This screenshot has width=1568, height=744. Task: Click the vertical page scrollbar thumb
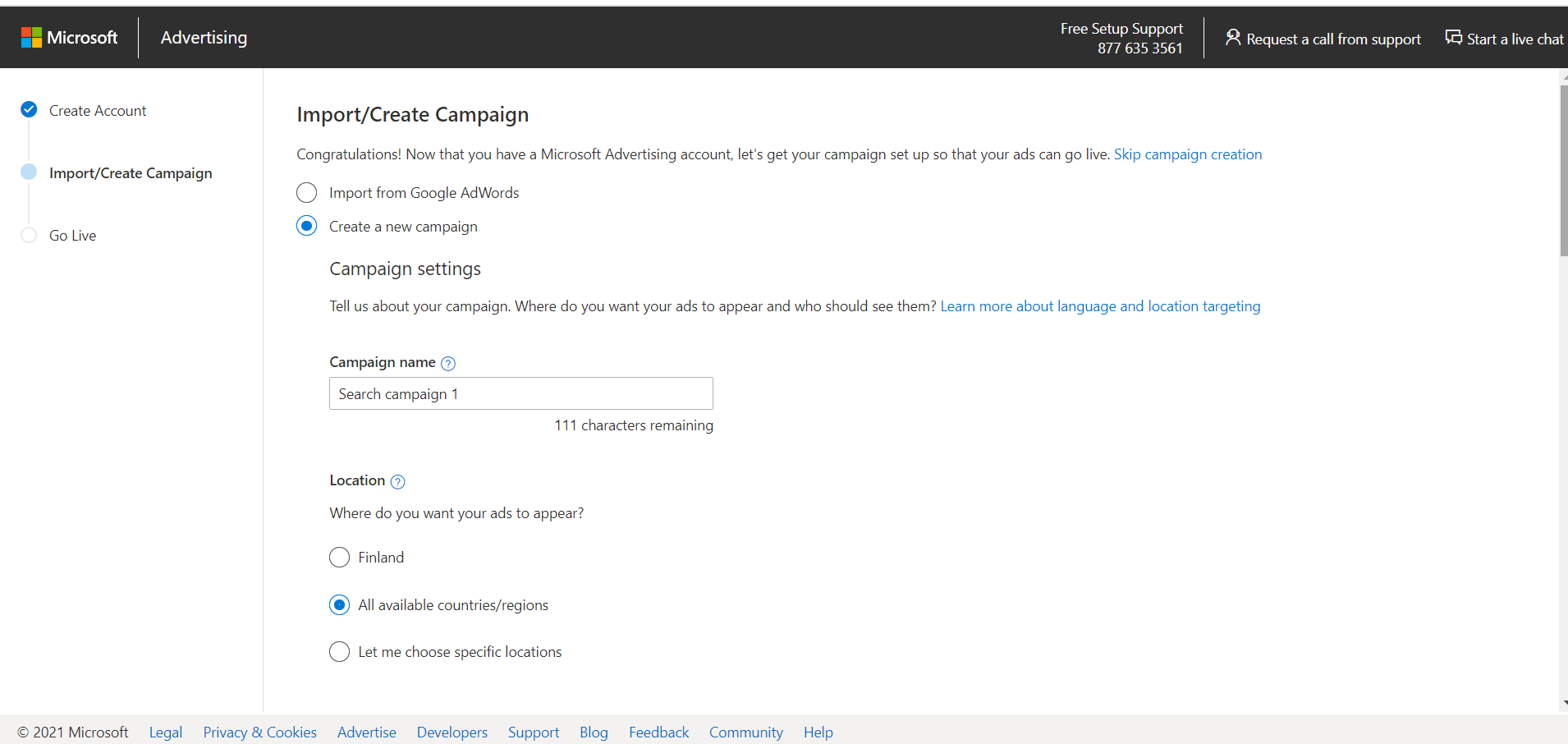(1564, 170)
